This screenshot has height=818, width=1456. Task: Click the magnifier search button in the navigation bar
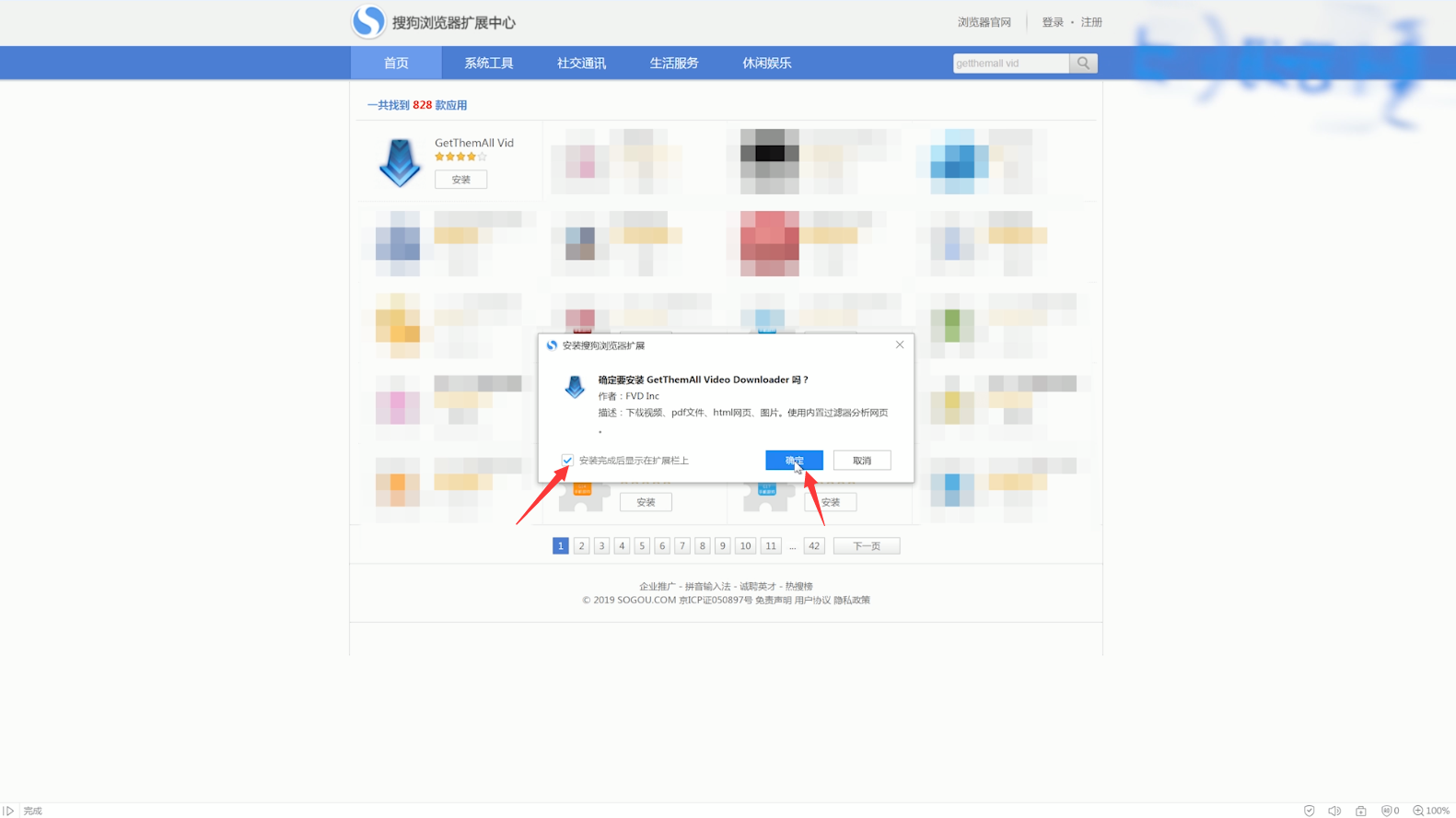coord(1083,63)
